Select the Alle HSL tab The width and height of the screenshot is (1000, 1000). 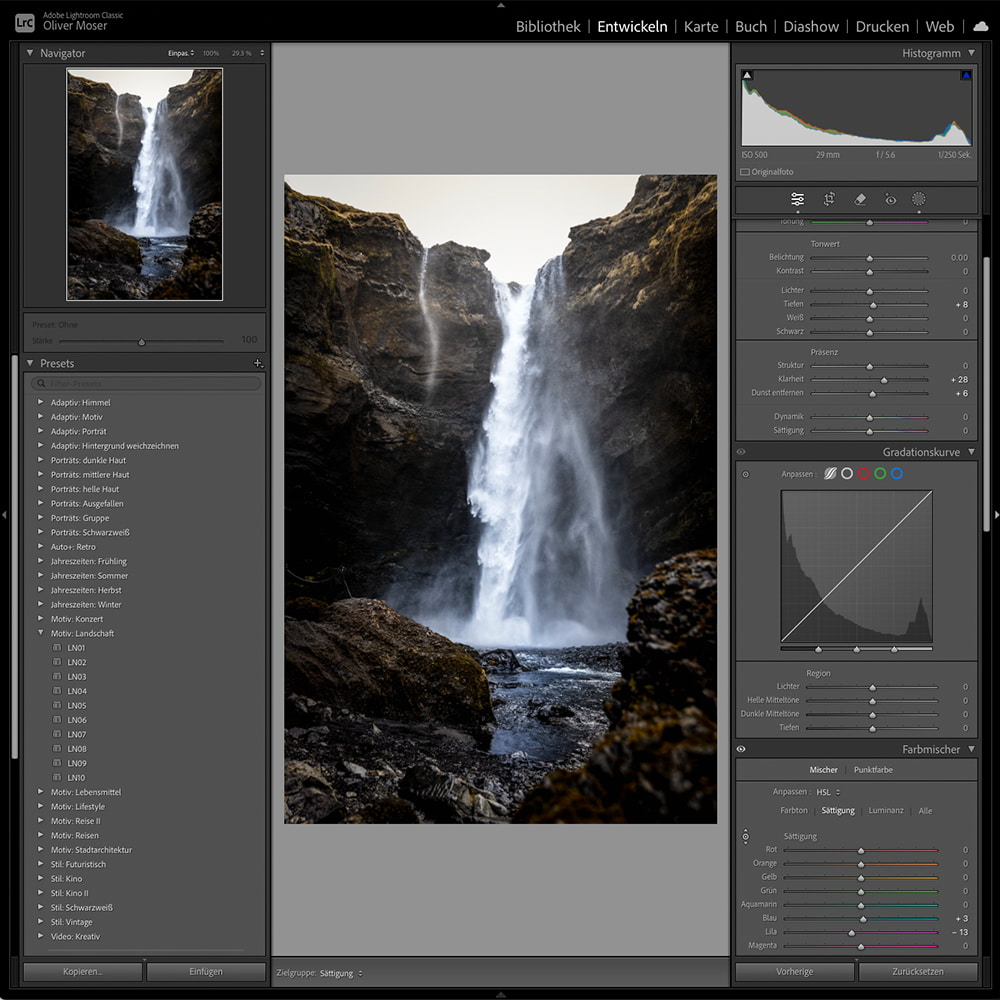[x=925, y=811]
